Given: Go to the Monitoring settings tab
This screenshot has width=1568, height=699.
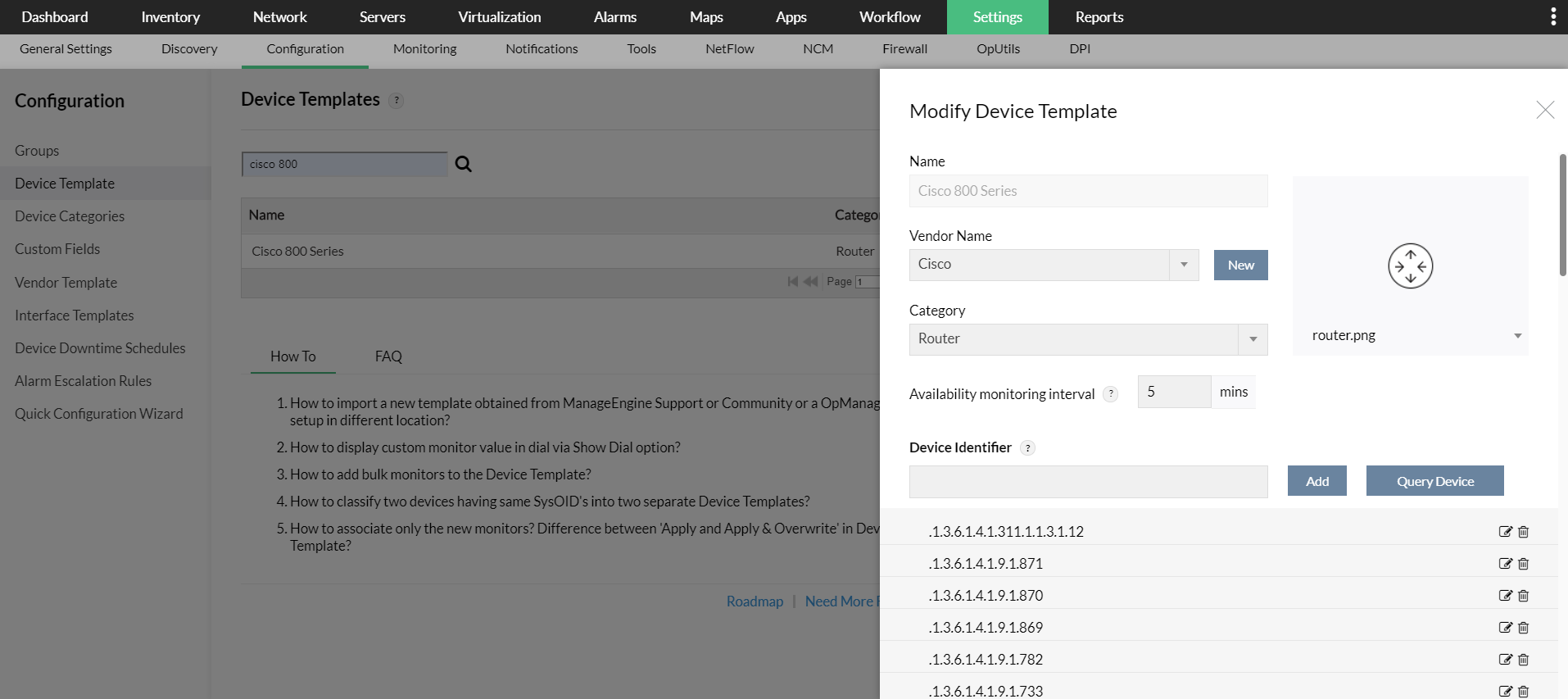Looking at the screenshot, I should coord(424,49).
